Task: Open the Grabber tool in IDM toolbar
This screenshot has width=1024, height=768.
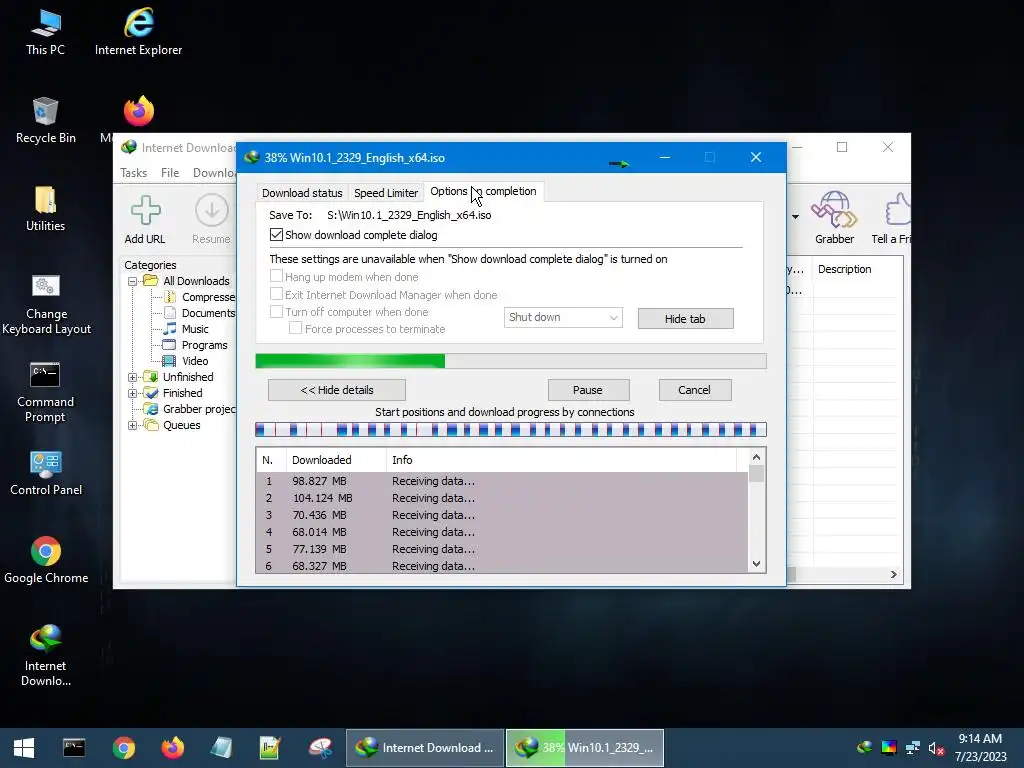Action: click(x=834, y=218)
